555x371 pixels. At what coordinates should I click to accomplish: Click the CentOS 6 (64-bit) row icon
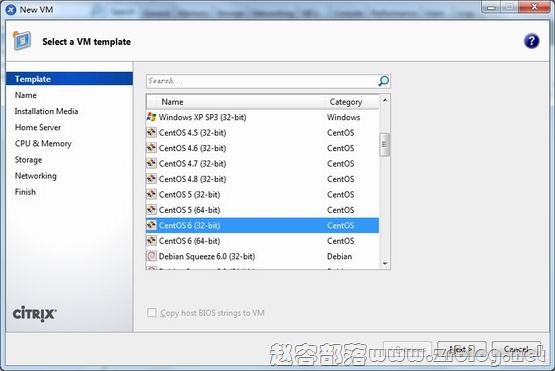(x=151, y=241)
